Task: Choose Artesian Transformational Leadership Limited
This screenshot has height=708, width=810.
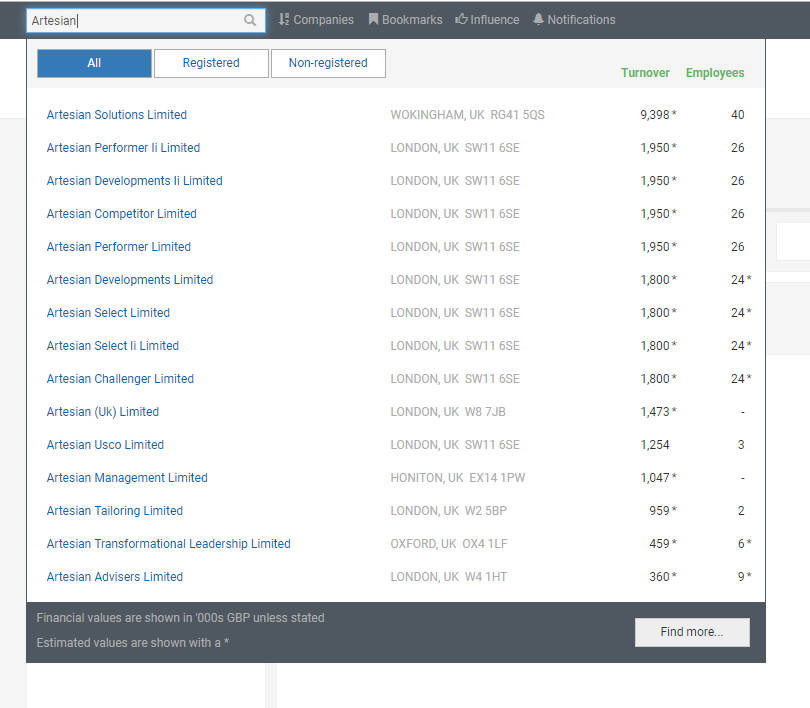Action: tap(168, 544)
